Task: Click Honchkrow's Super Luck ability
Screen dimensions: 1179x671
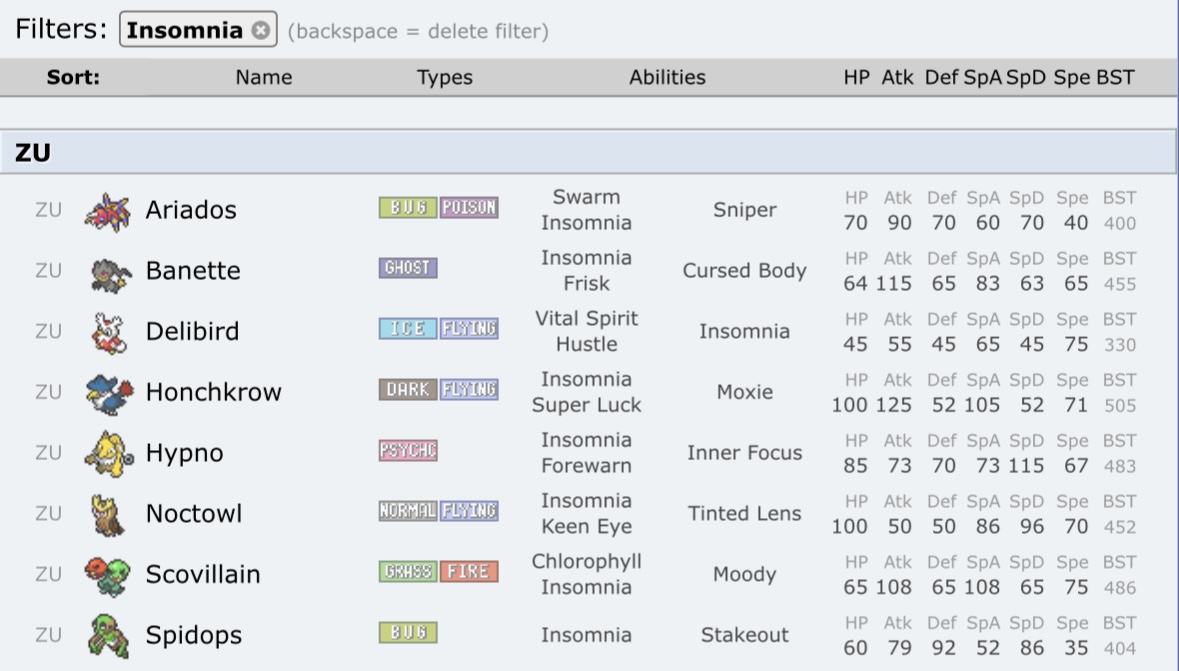Action: (586, 405)
